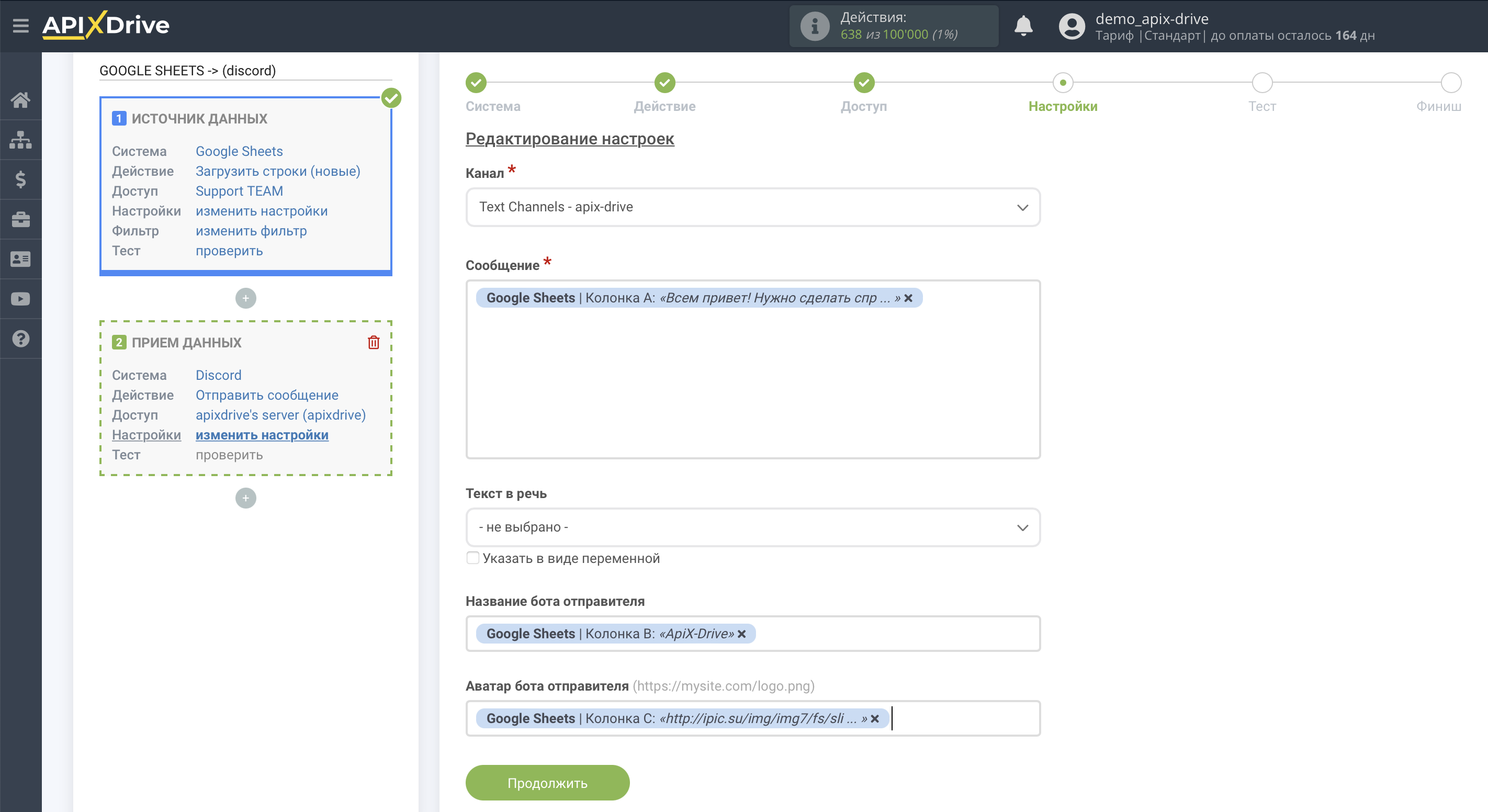Open the Actions info icon
The height and width of the screenshot is (812, 1488).
(x=815, y=26)
